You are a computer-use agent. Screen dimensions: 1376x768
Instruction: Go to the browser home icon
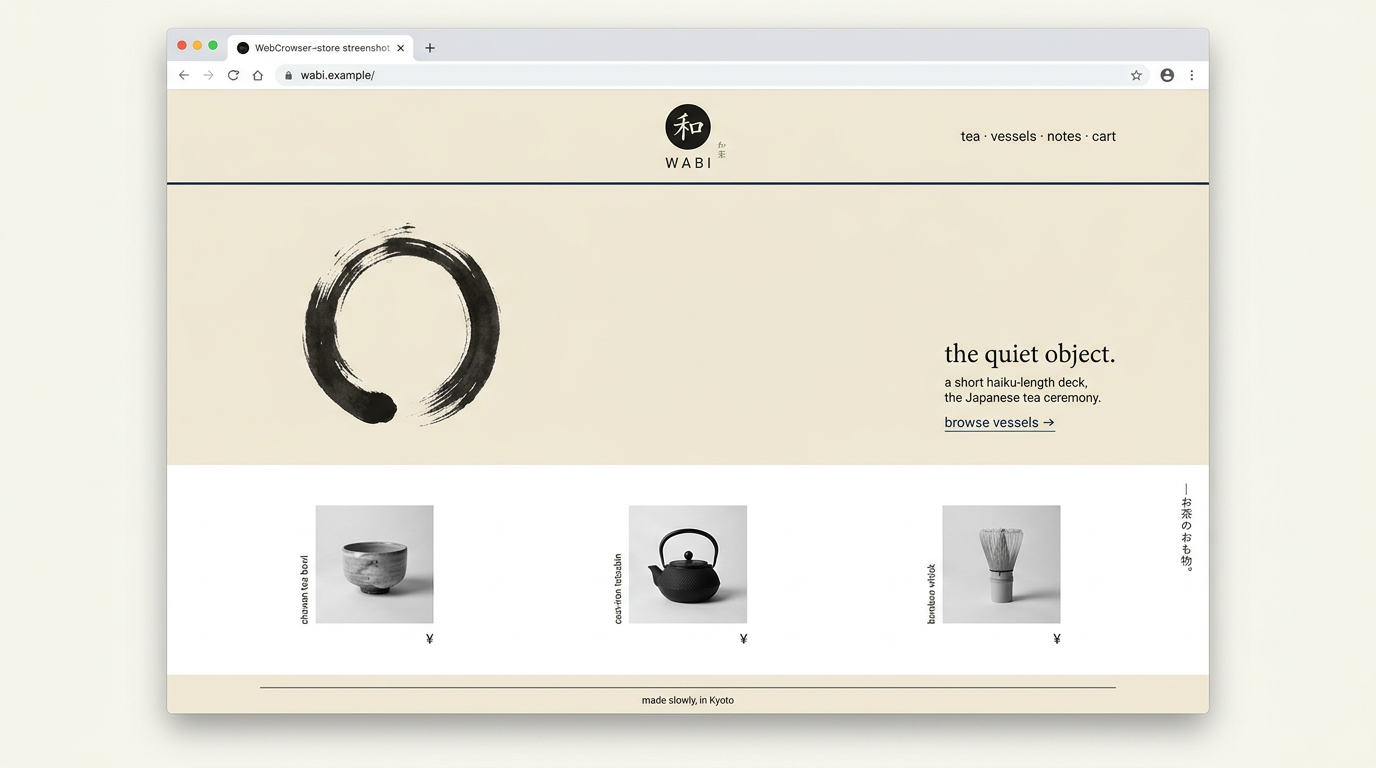(x=258, y=75)
